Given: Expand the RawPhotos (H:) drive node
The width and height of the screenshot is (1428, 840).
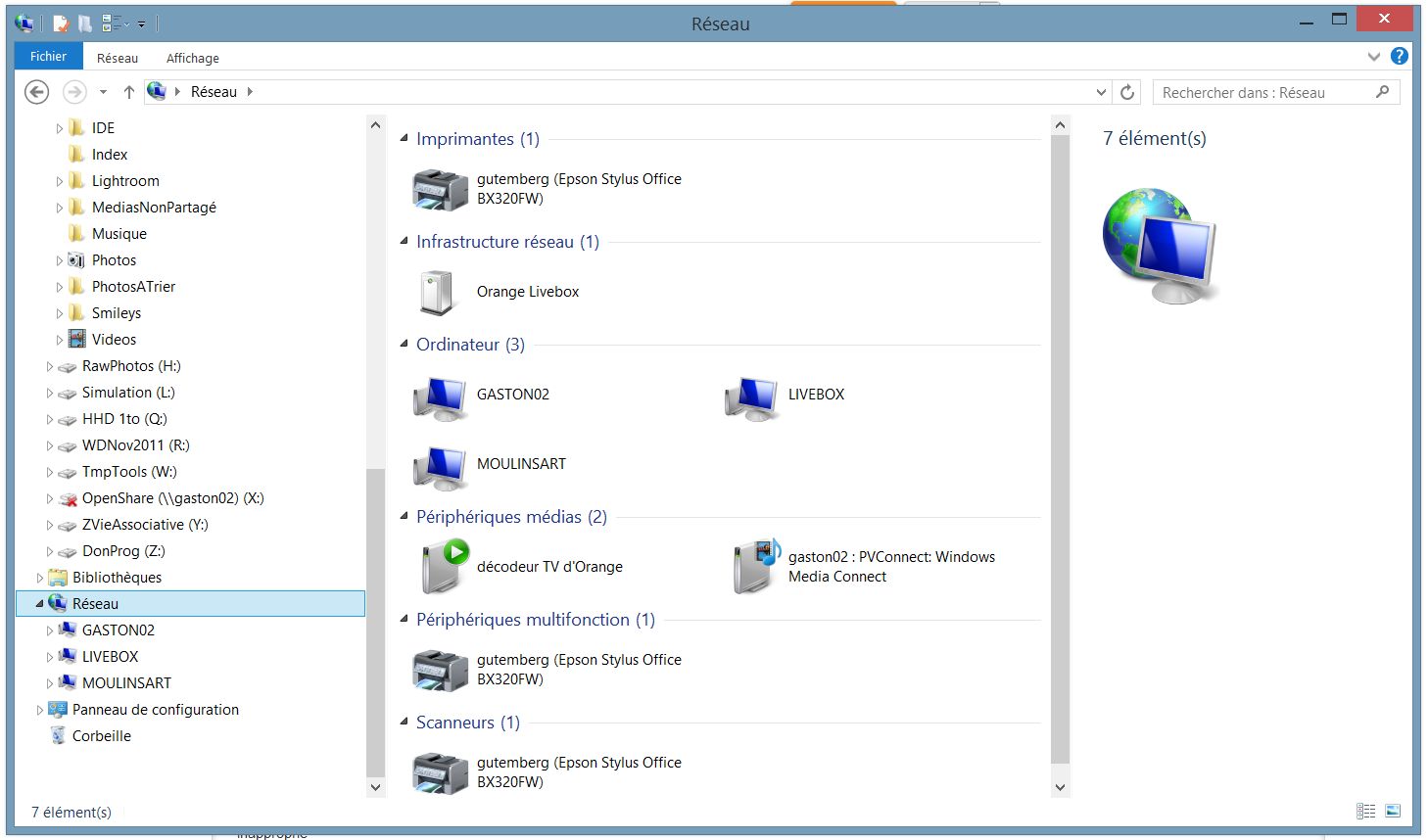Looking at the screenshot, I should (x=50, y=366).
